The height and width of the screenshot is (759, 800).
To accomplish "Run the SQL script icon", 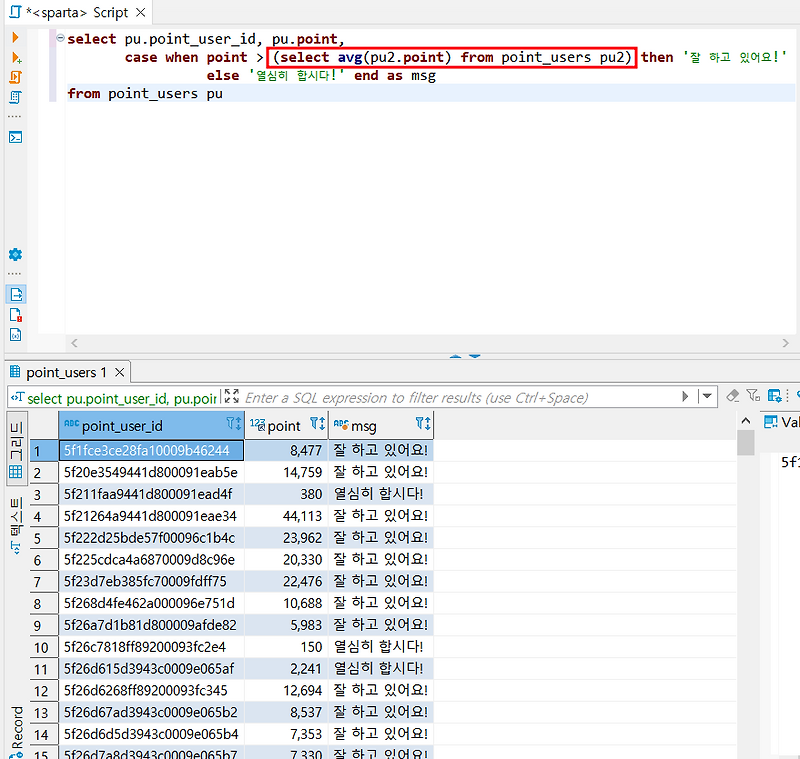I will coord(15,77).
